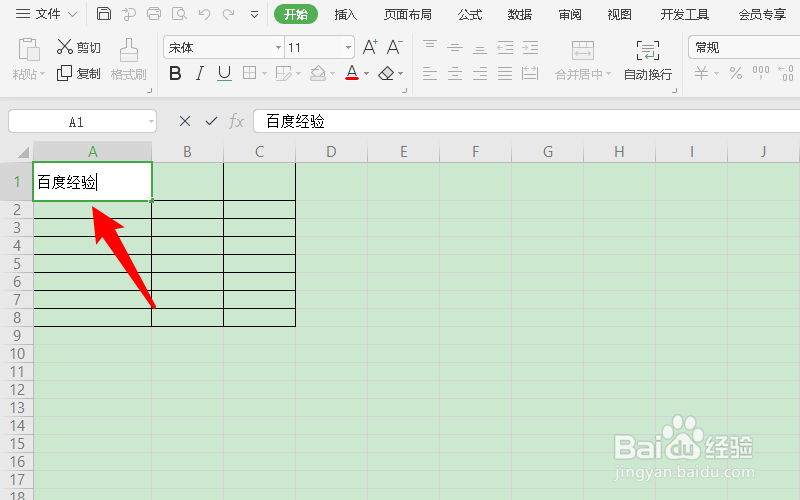Open font color dropdown arrow
Viewport: 800px width, 500px height.
[366, 74]
